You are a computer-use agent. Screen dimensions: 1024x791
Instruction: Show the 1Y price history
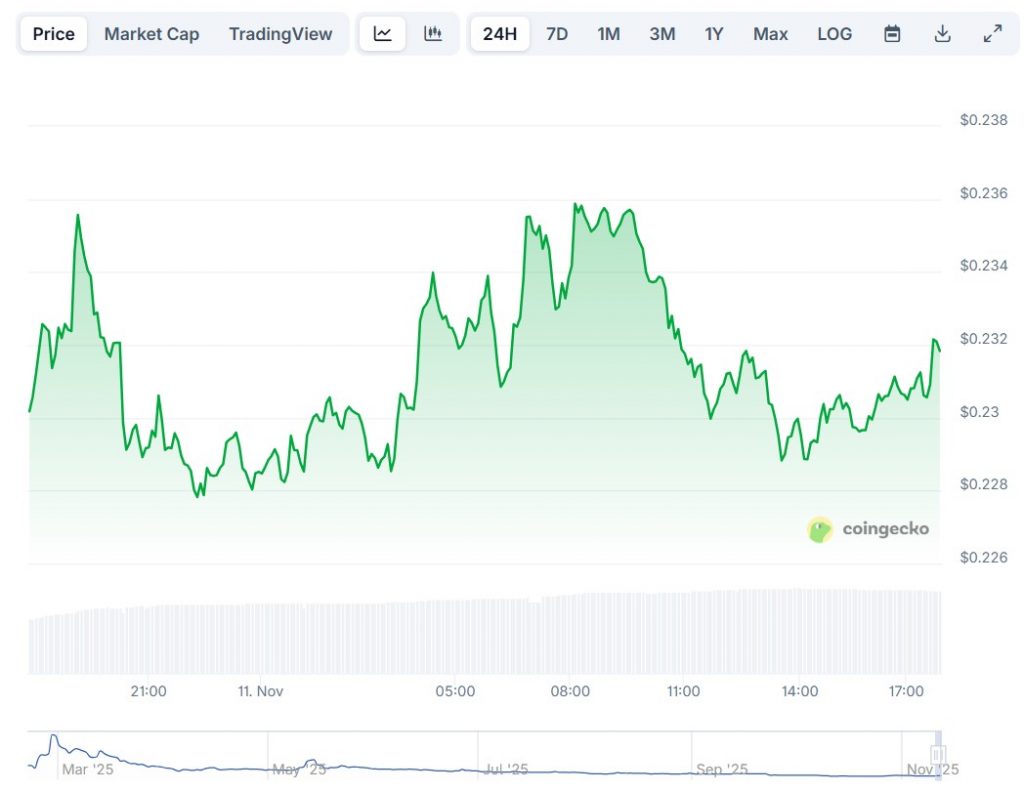pyautogui.click(x=713, y=34)
